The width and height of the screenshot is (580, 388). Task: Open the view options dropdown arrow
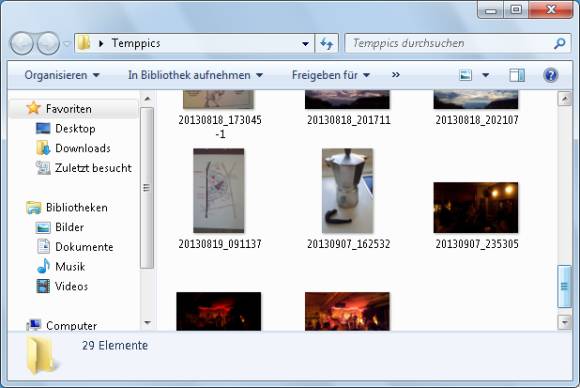pos(486,75)
